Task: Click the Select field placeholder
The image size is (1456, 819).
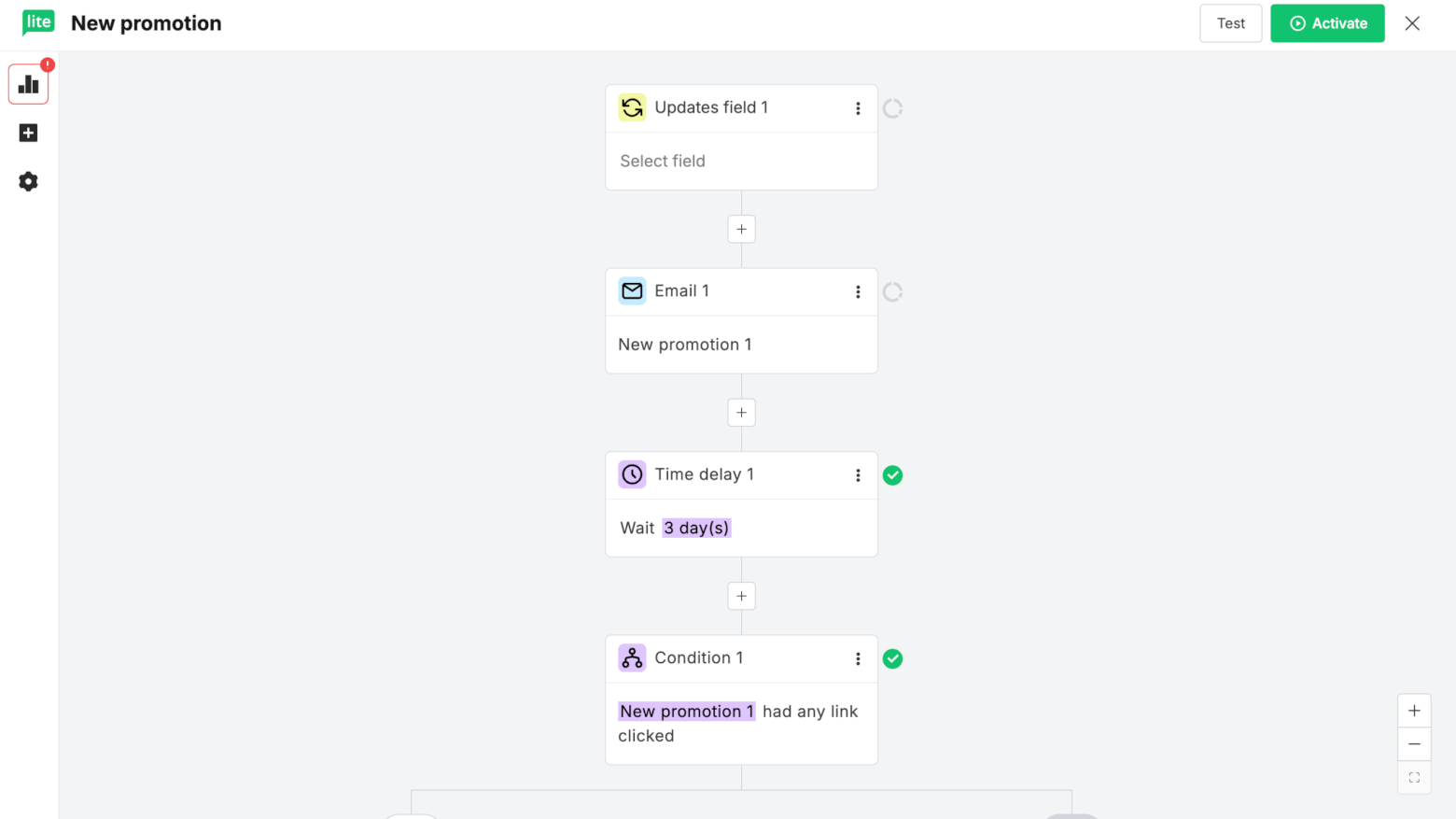Action: click(663, 161)
